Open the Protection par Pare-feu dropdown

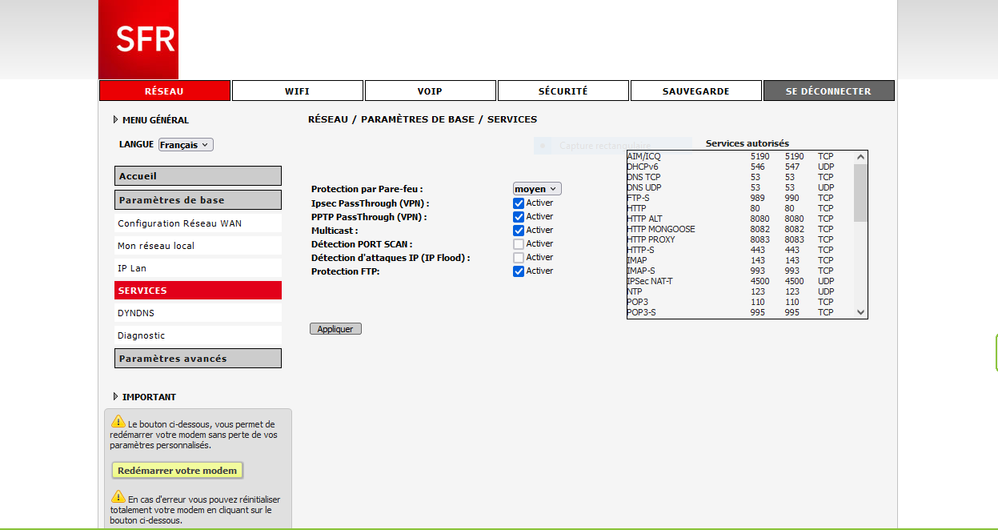point(536,189)
